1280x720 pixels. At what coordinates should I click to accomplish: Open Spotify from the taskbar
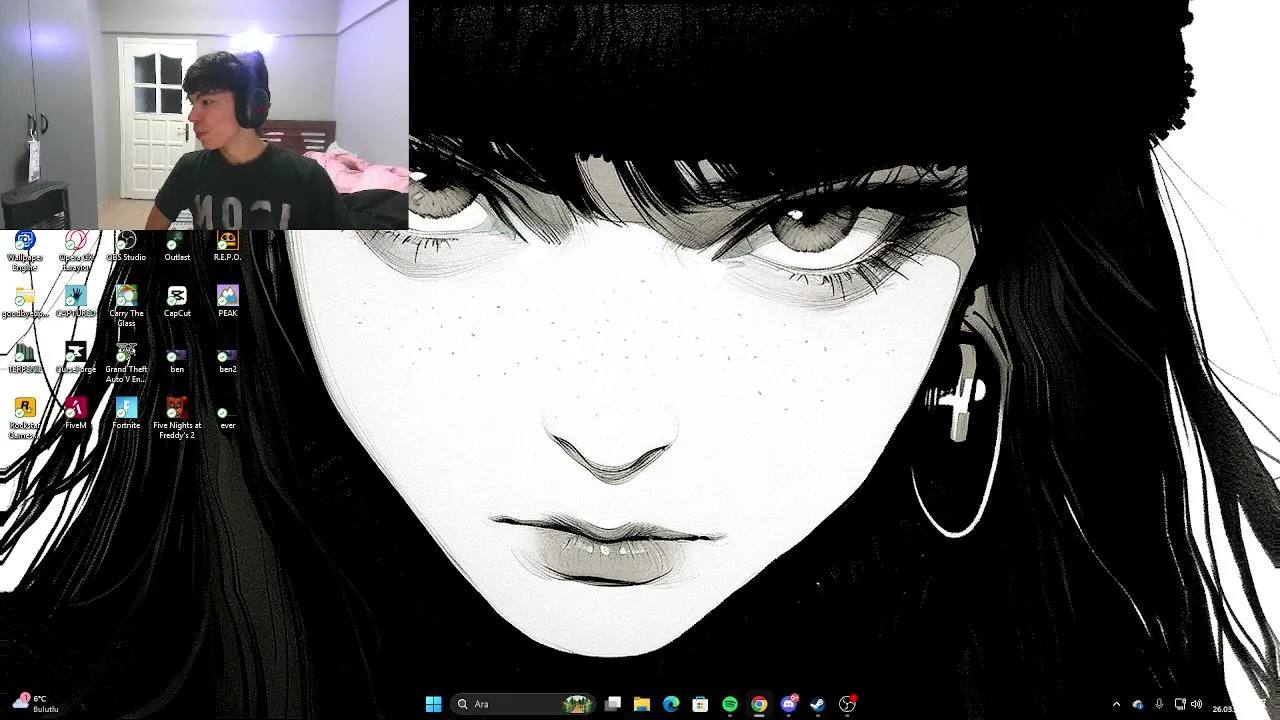(730, 704)
